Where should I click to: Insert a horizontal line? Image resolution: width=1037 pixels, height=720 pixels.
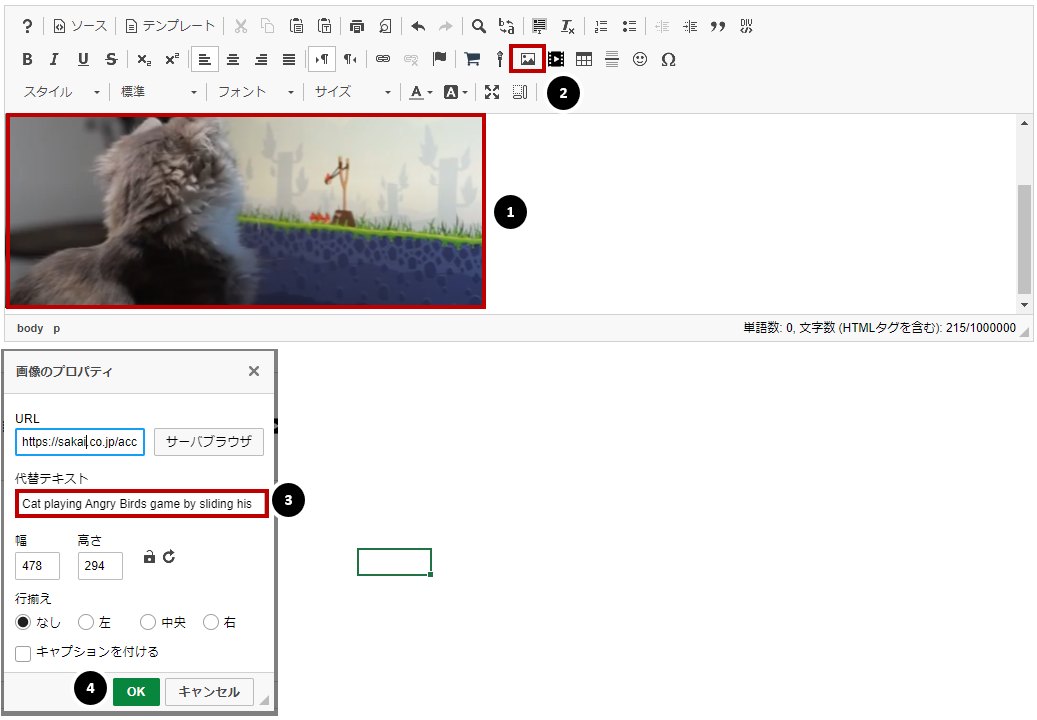coord(612,60)
